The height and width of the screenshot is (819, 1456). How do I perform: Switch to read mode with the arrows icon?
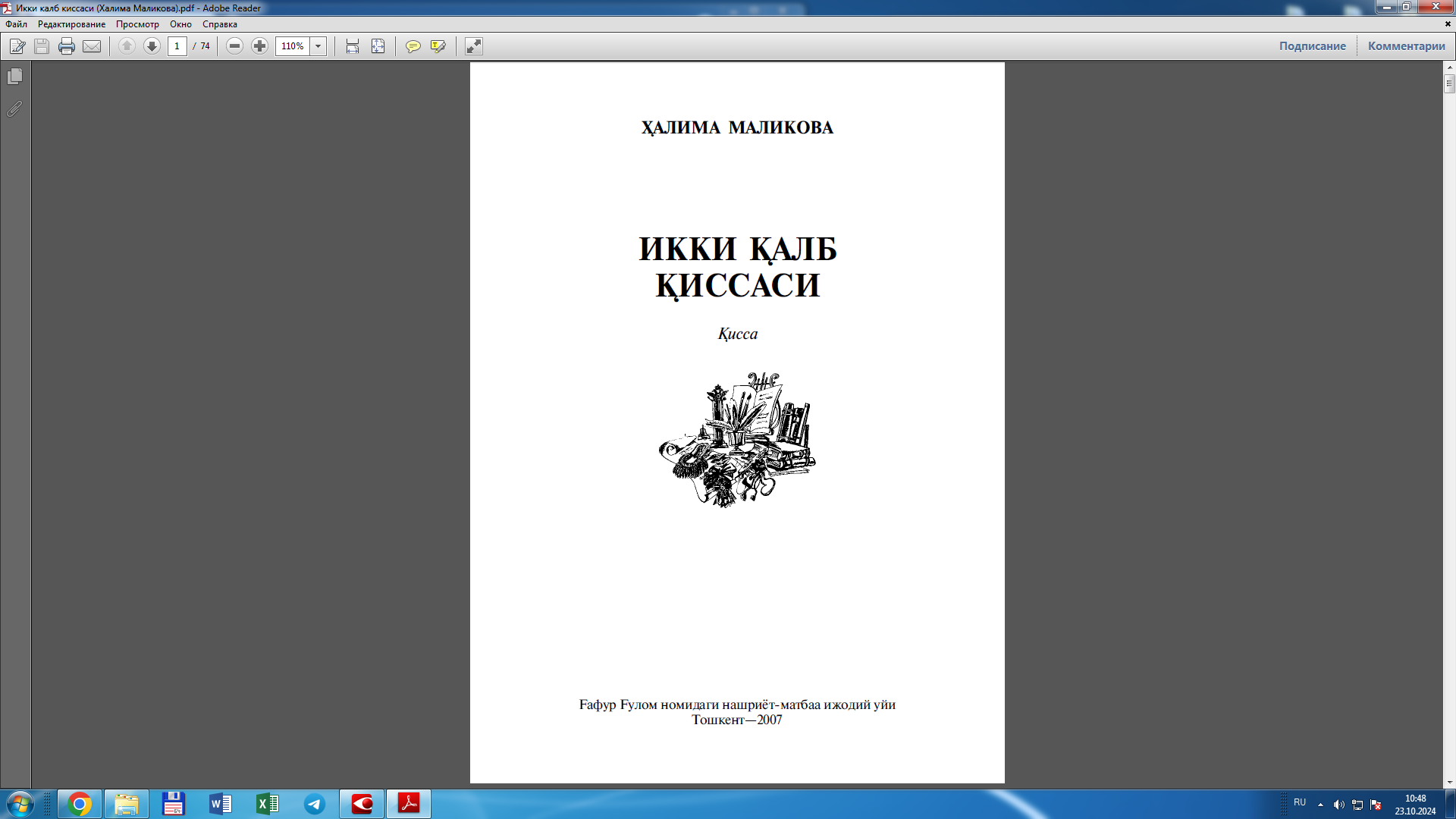coord(474,46)
